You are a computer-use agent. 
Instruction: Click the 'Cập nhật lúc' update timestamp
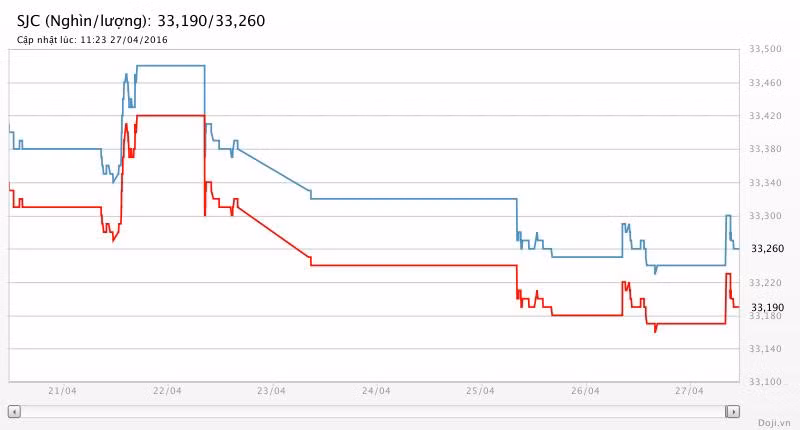coord(92,40)
